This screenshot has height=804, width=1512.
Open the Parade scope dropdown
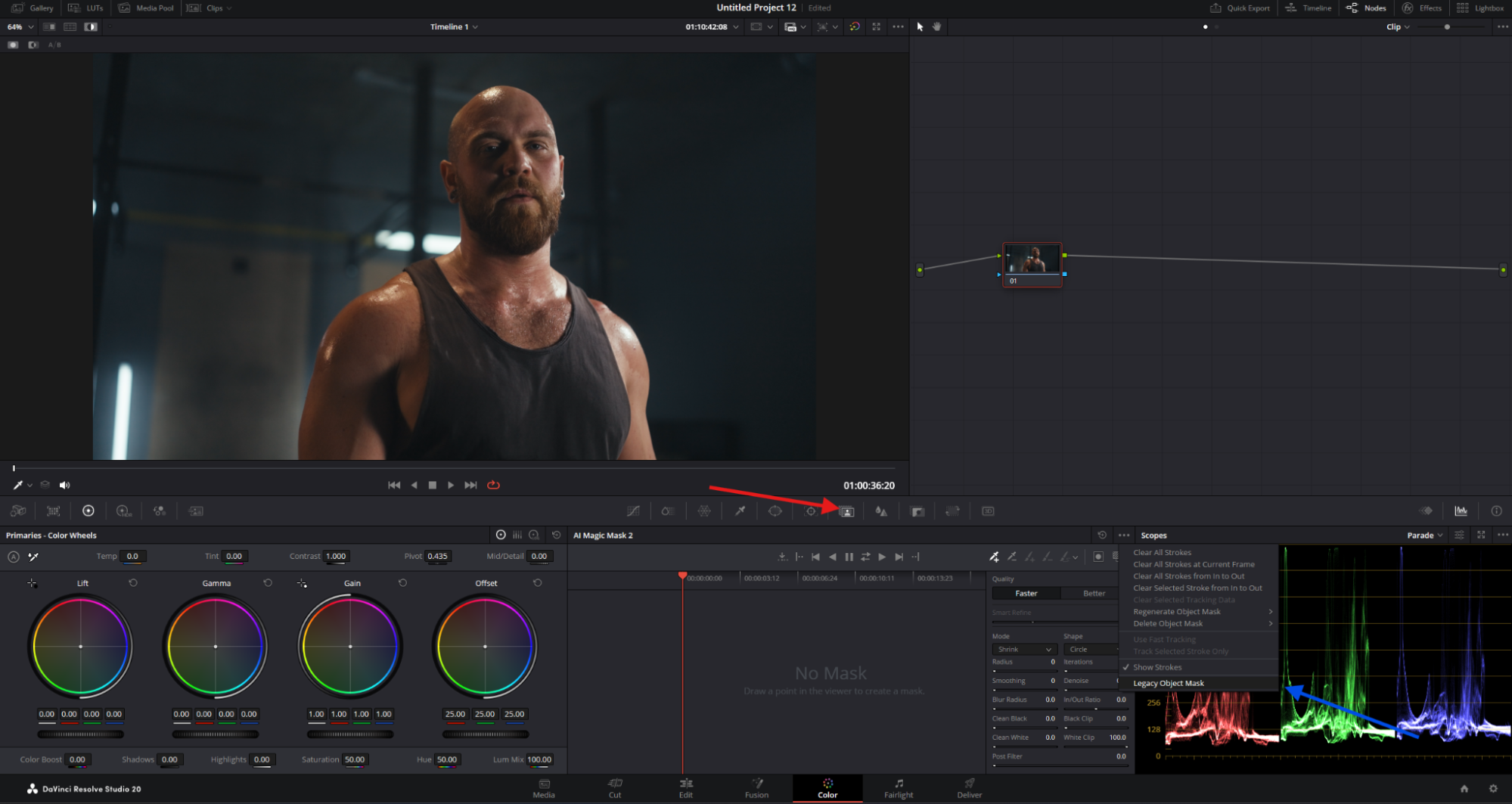[1423, 534]
